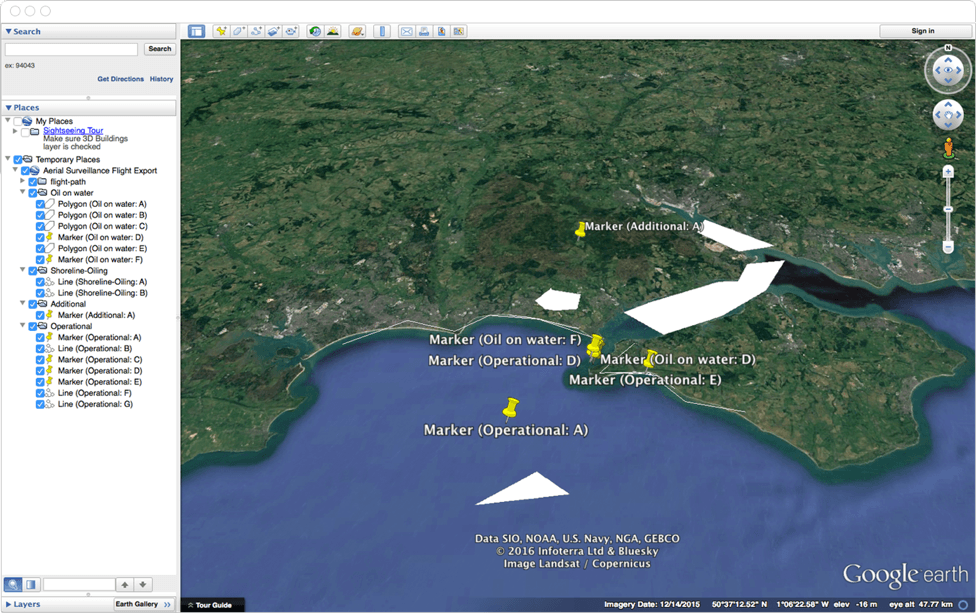Move selected place up with arrow button

pyautogui.click(x=125, y=584)
